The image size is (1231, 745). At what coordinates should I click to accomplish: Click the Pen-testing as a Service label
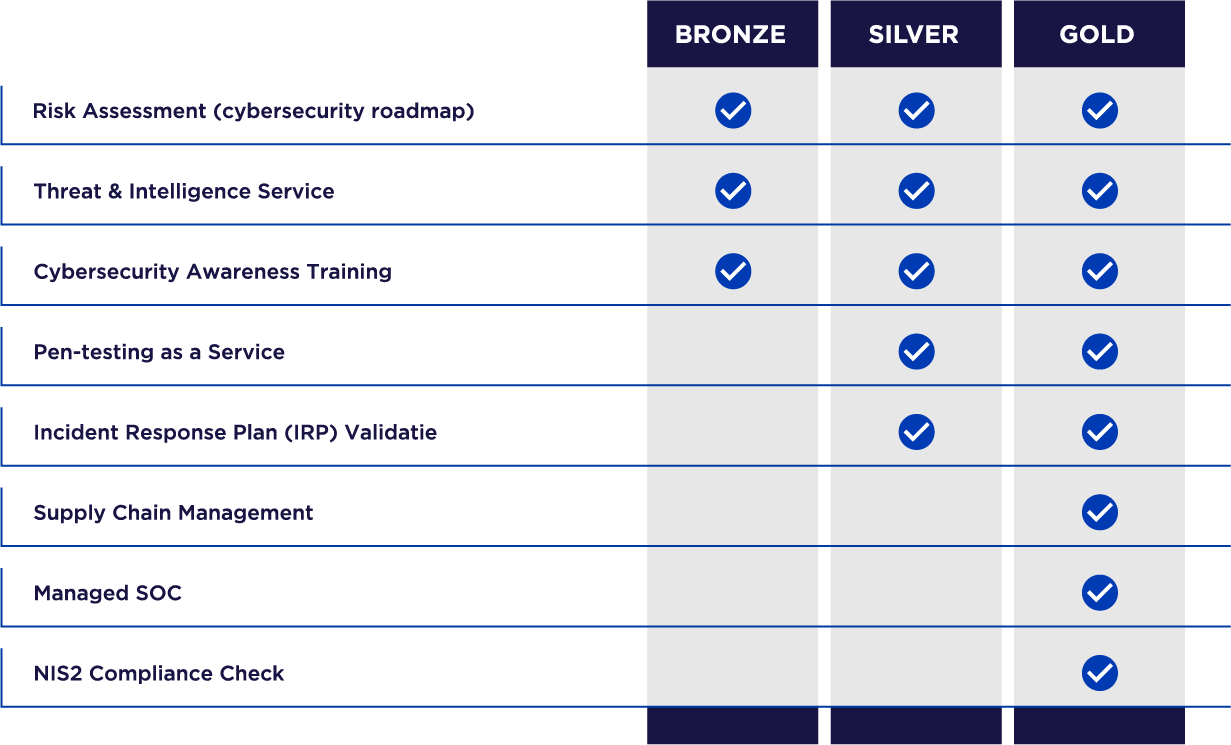click(x=159, y=352)
